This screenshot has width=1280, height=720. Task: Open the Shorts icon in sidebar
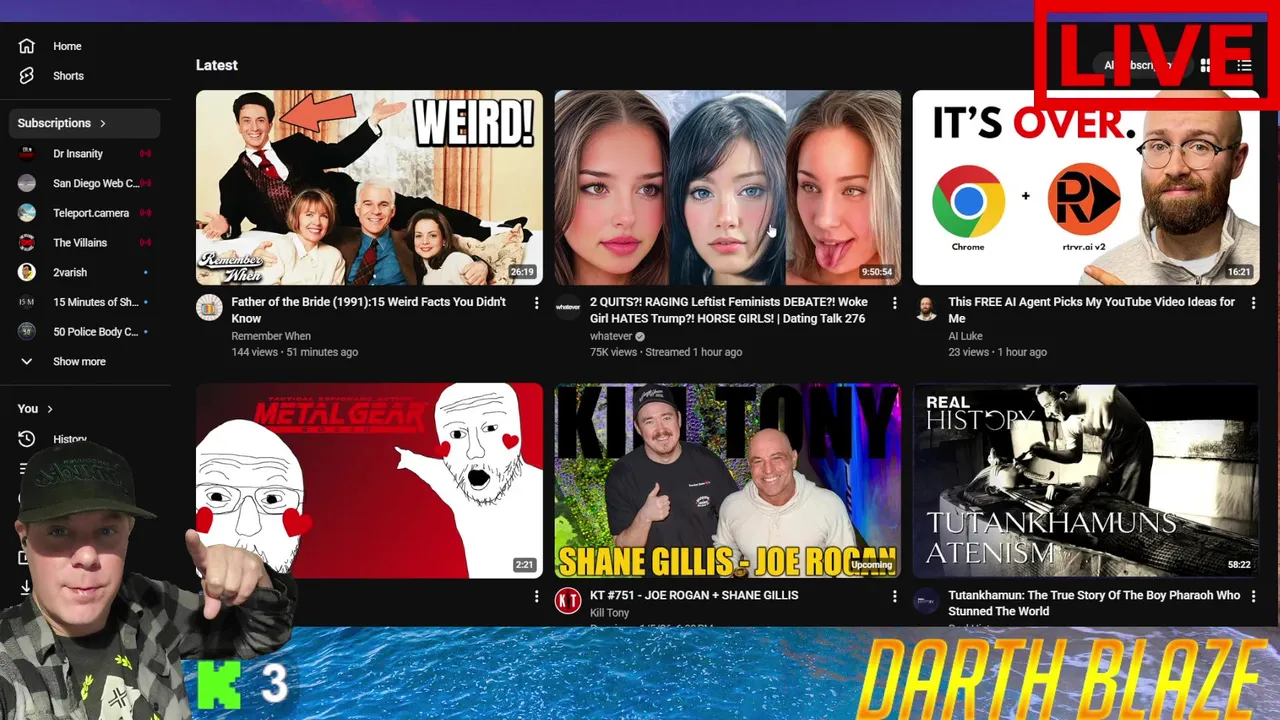pyautogui.click(x=27, y=76)
